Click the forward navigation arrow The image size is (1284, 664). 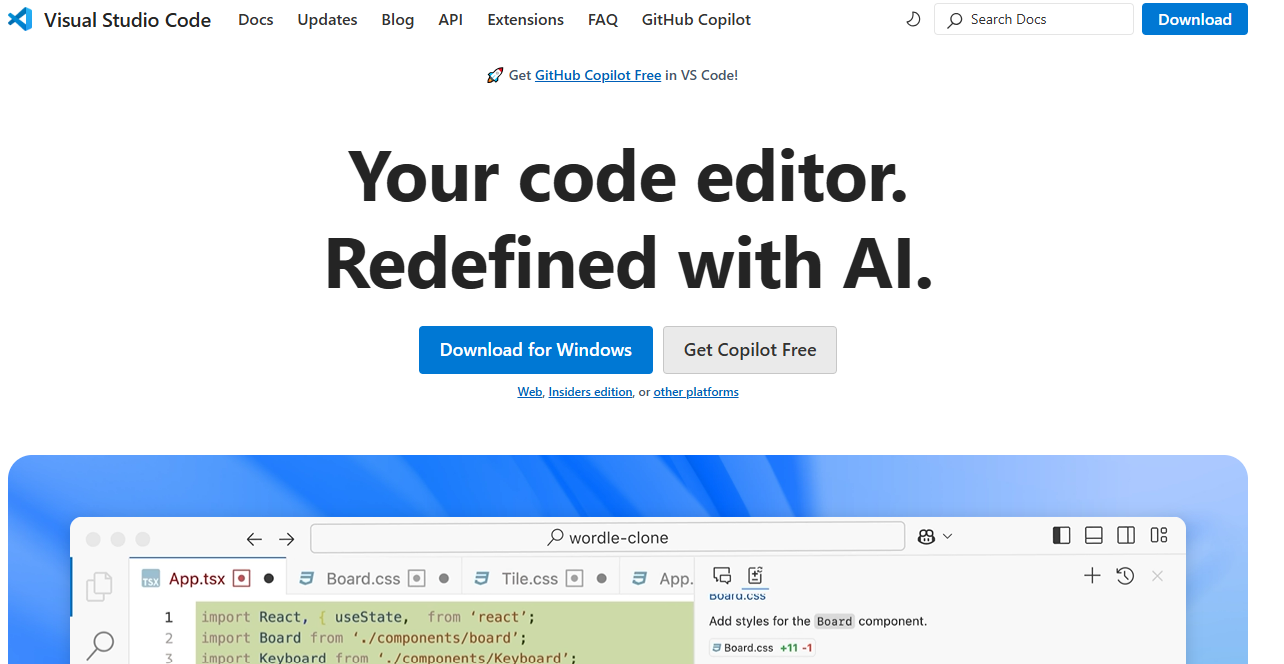(287, 538)
